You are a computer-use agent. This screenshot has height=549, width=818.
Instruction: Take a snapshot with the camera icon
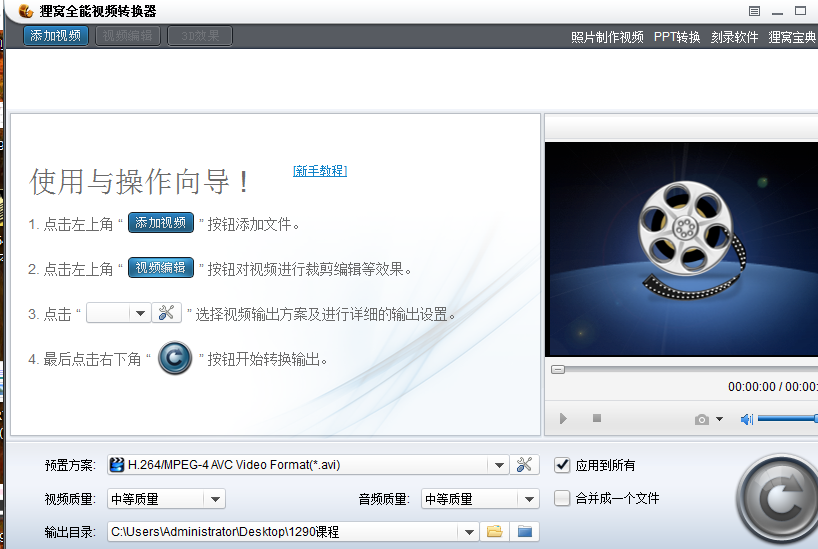click(x=702, y=419)
